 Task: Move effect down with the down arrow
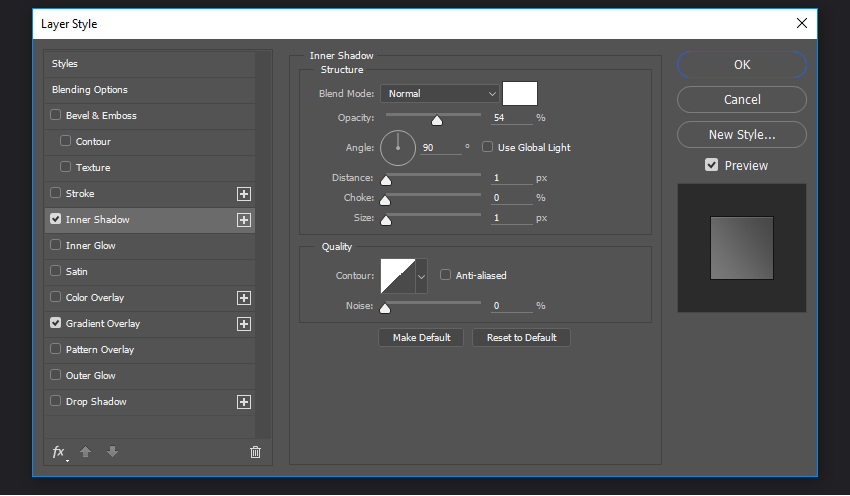click(112, 452)
